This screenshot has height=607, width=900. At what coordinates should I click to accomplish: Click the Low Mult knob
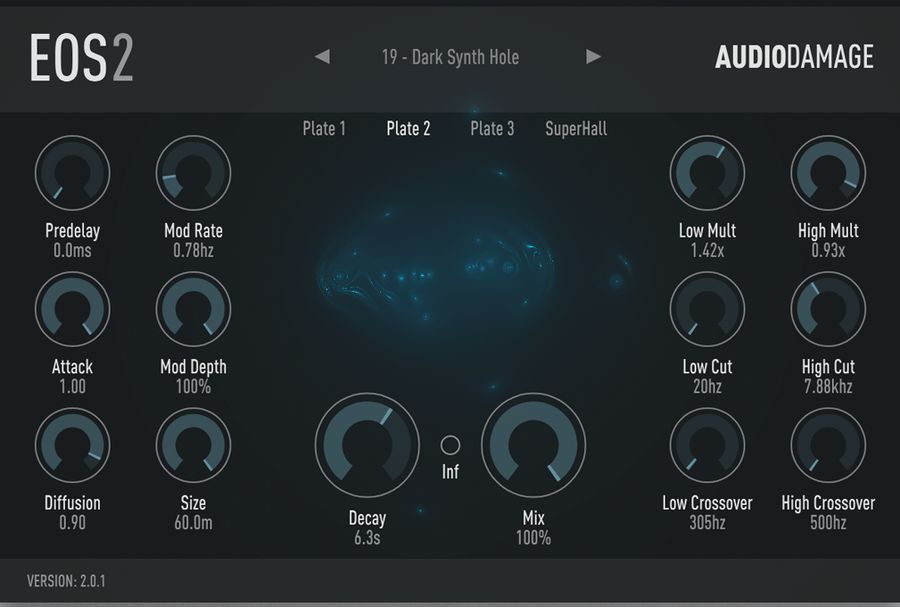708,172
